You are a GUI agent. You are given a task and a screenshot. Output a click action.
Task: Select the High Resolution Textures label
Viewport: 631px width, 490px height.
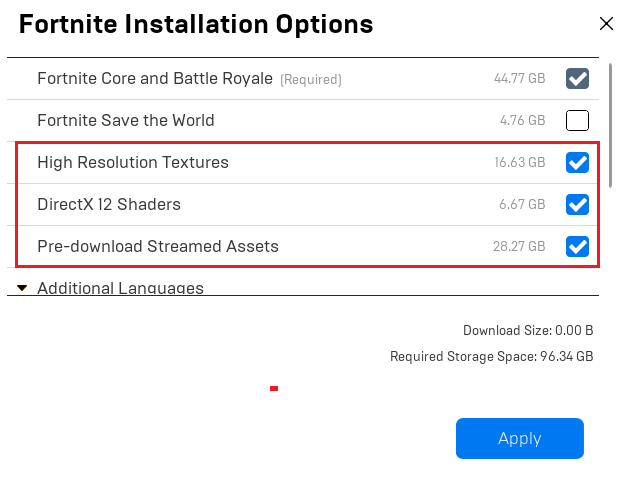click(x=133, y=163)
